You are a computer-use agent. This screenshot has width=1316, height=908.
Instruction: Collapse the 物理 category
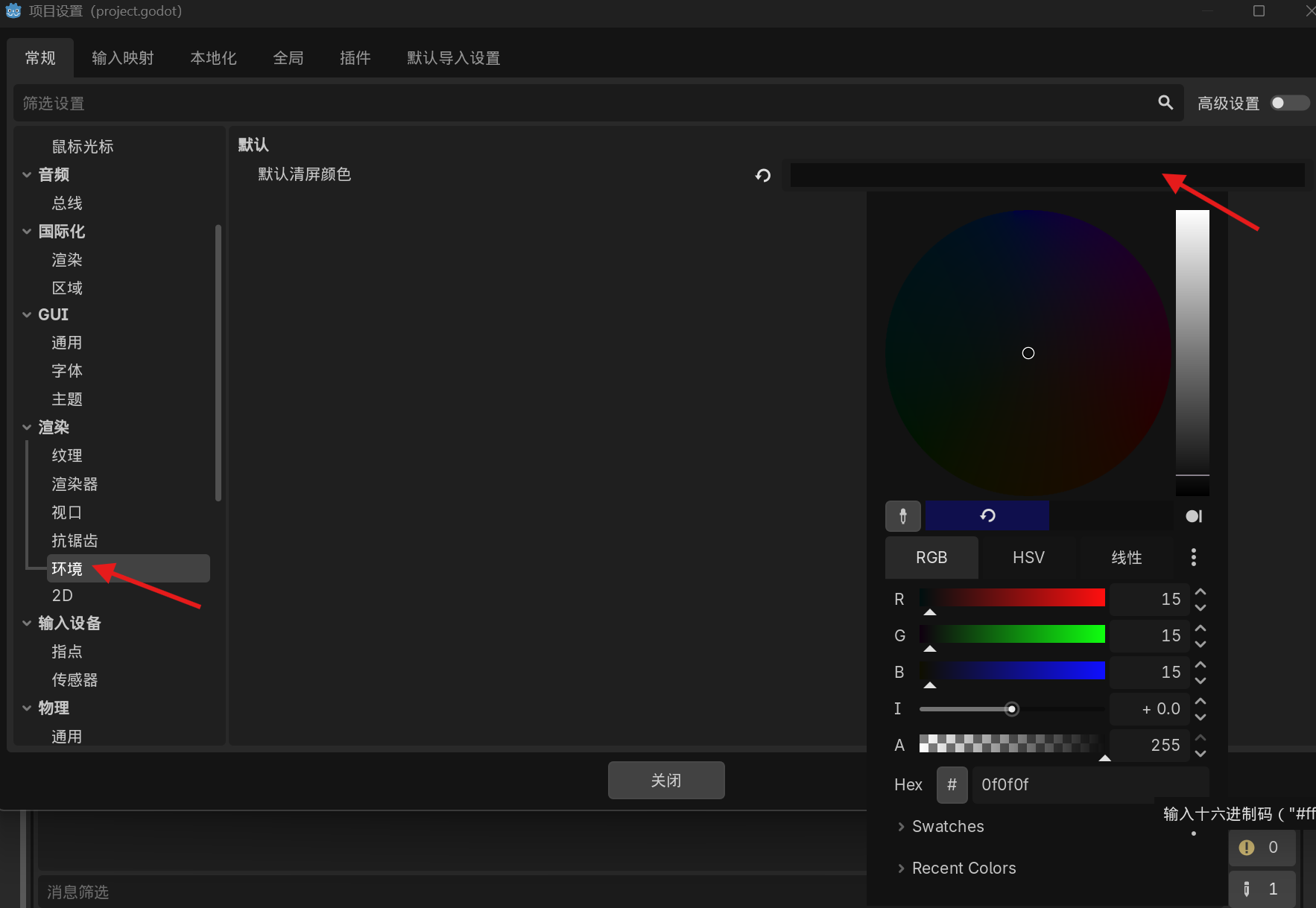click(27, 708)
